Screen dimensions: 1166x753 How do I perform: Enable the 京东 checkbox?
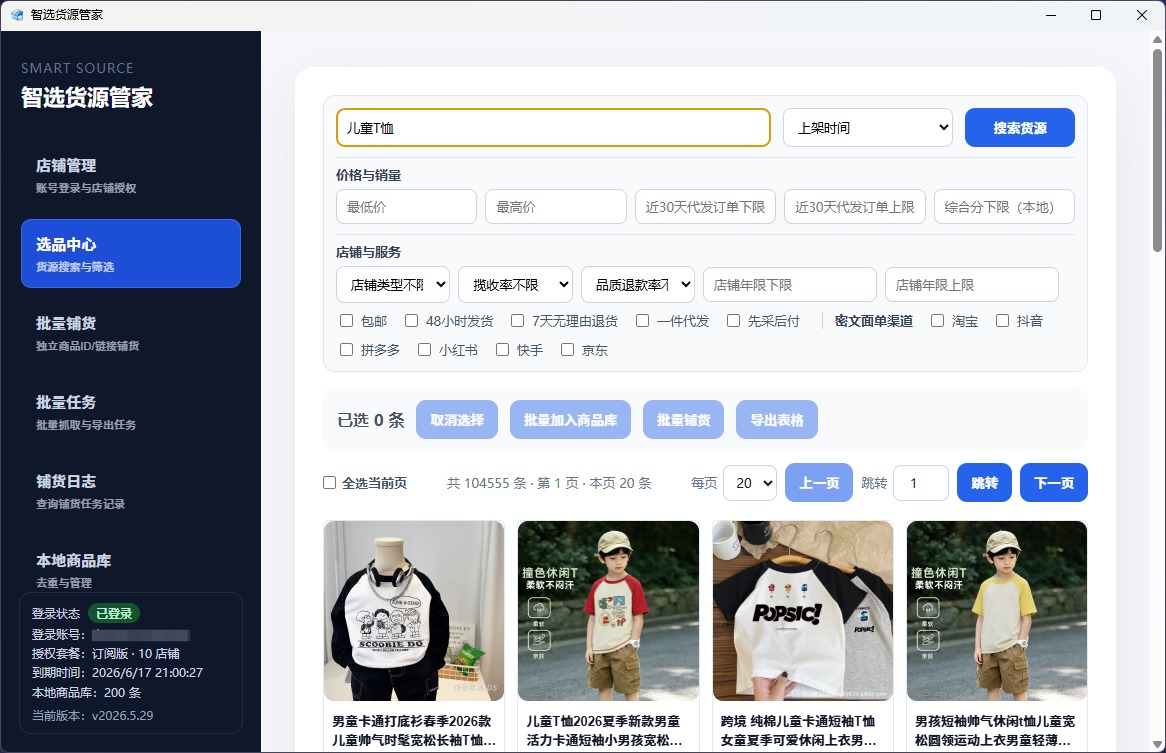(x=567, y=349)
